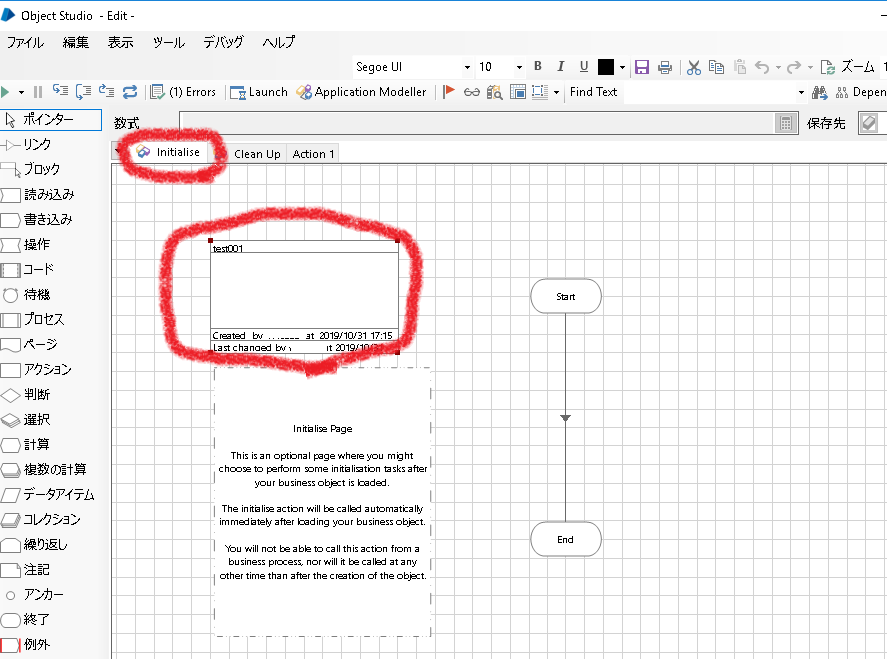Click the Undo arrow icon
This screenshot has width=887, height=659.
point(762,67)
